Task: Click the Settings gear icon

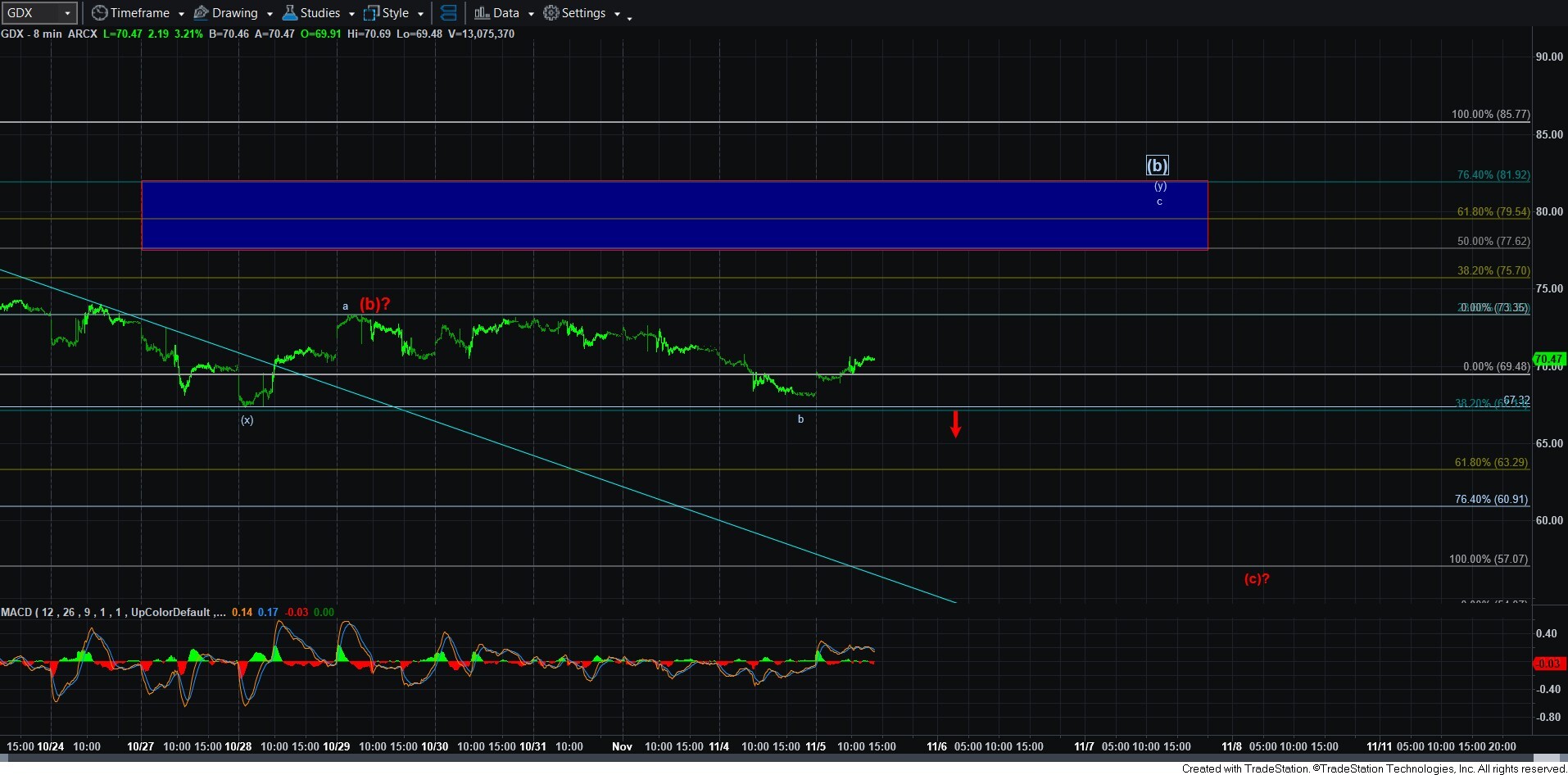Action: tap(551, 13)
